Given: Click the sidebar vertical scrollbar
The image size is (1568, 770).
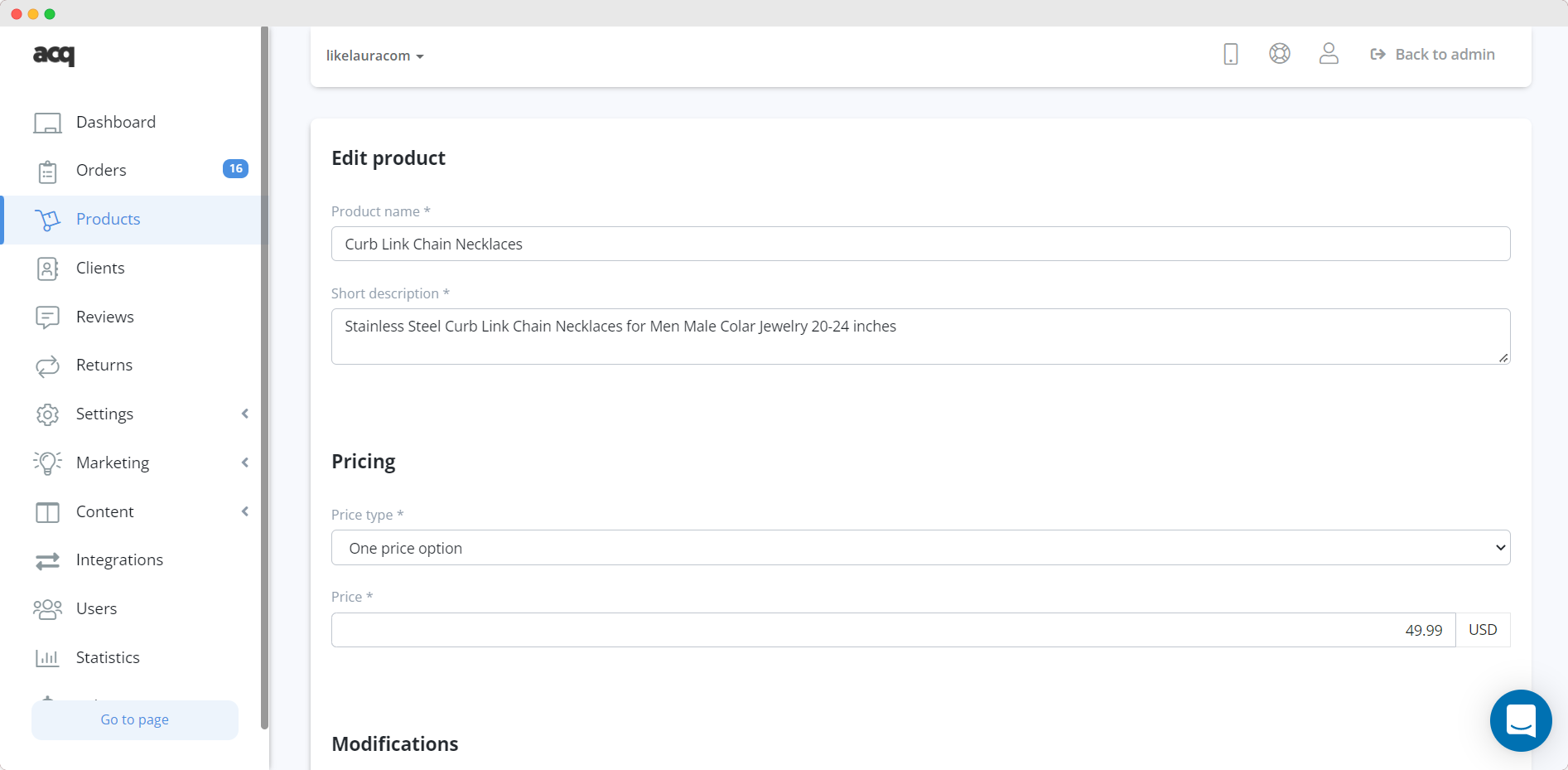Looking at the screenshot, I should (265, 377).
